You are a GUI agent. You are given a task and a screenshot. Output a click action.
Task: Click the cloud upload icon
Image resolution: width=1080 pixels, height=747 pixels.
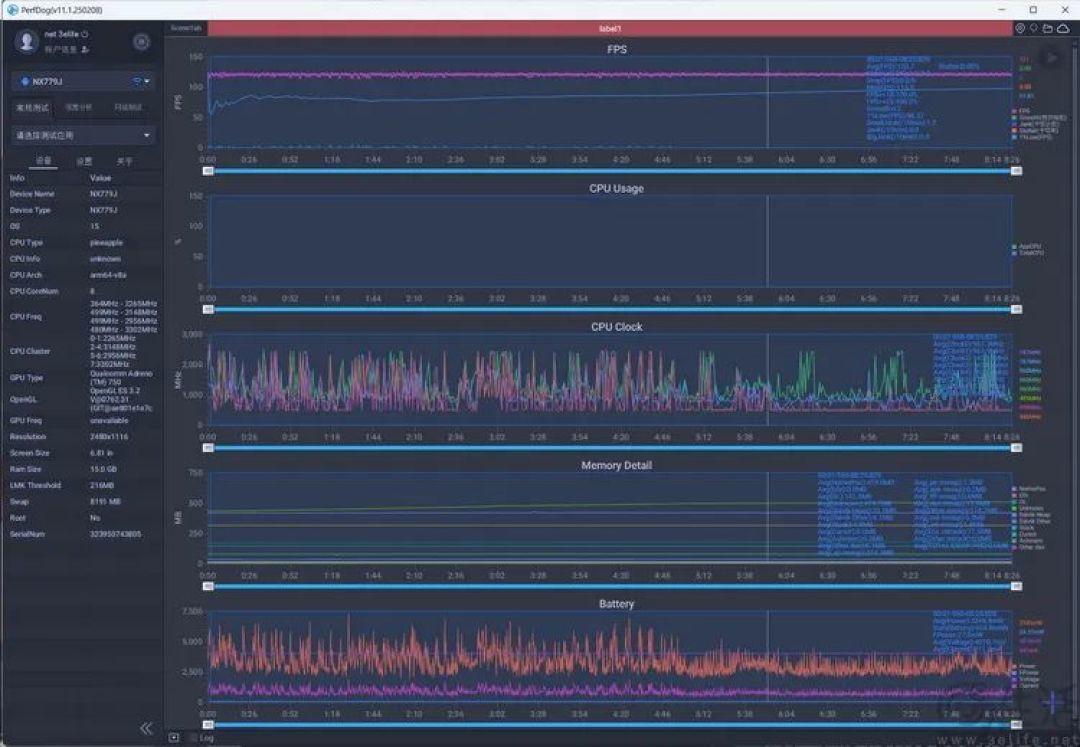coord(1063,28)
